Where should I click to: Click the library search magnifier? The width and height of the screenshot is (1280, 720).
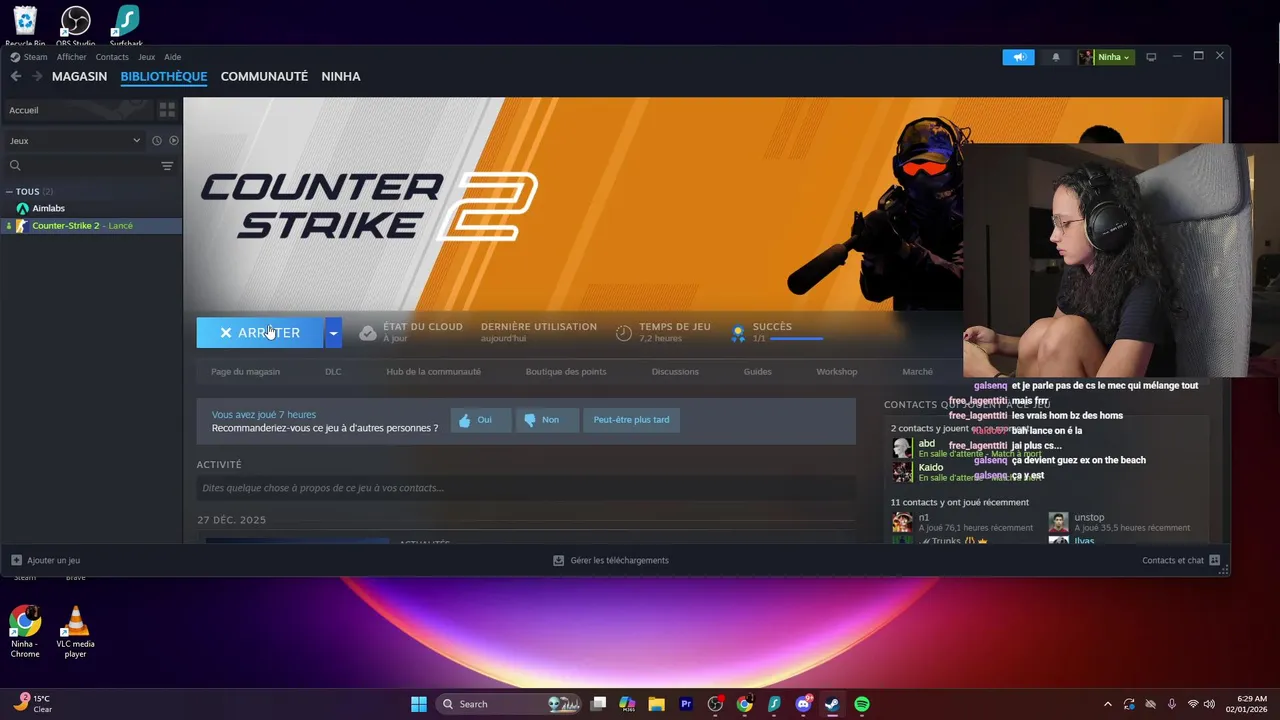pyautogui.click(x=15, y=166)
